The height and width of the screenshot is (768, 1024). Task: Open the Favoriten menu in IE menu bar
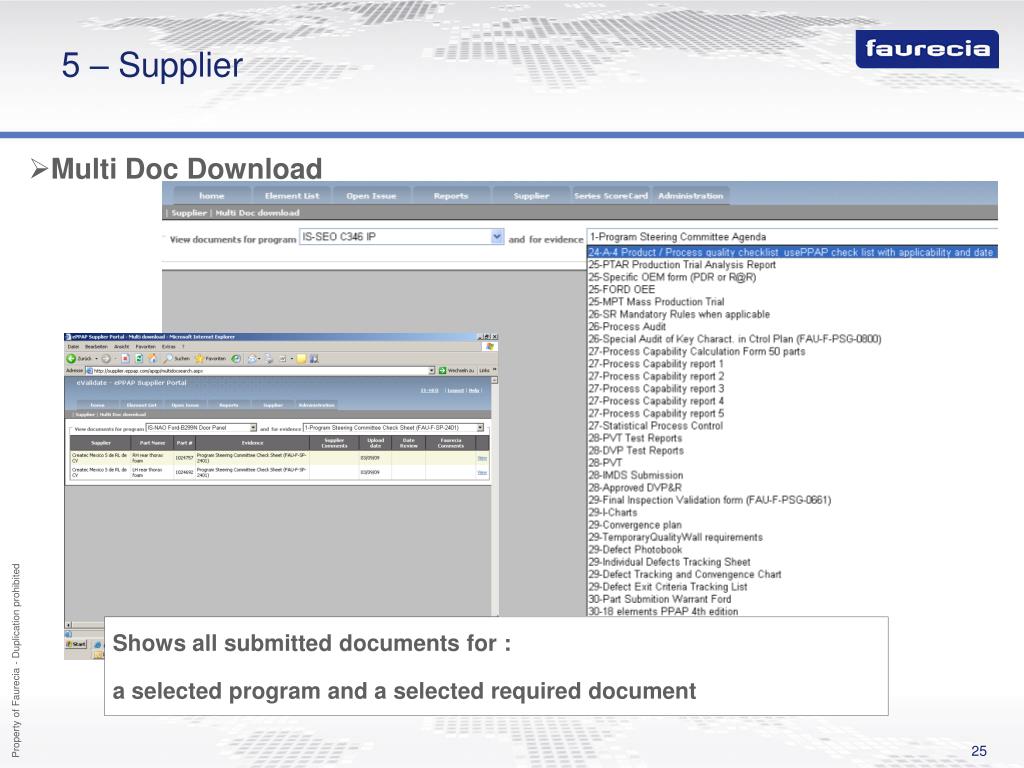coord(146,347)
